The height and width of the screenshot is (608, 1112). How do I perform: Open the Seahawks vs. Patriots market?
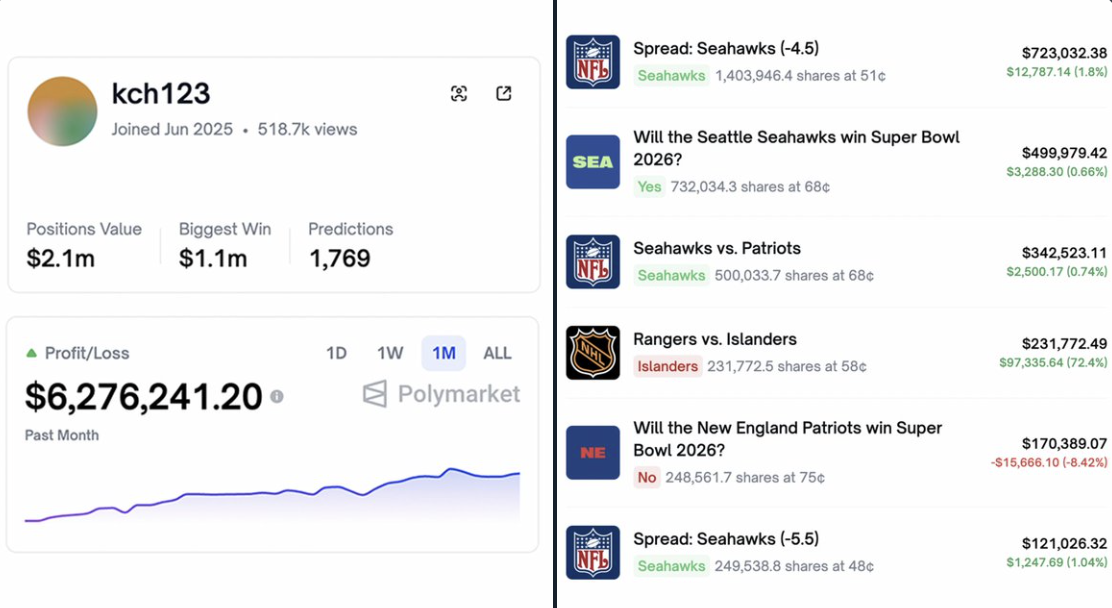pos(717,248)
